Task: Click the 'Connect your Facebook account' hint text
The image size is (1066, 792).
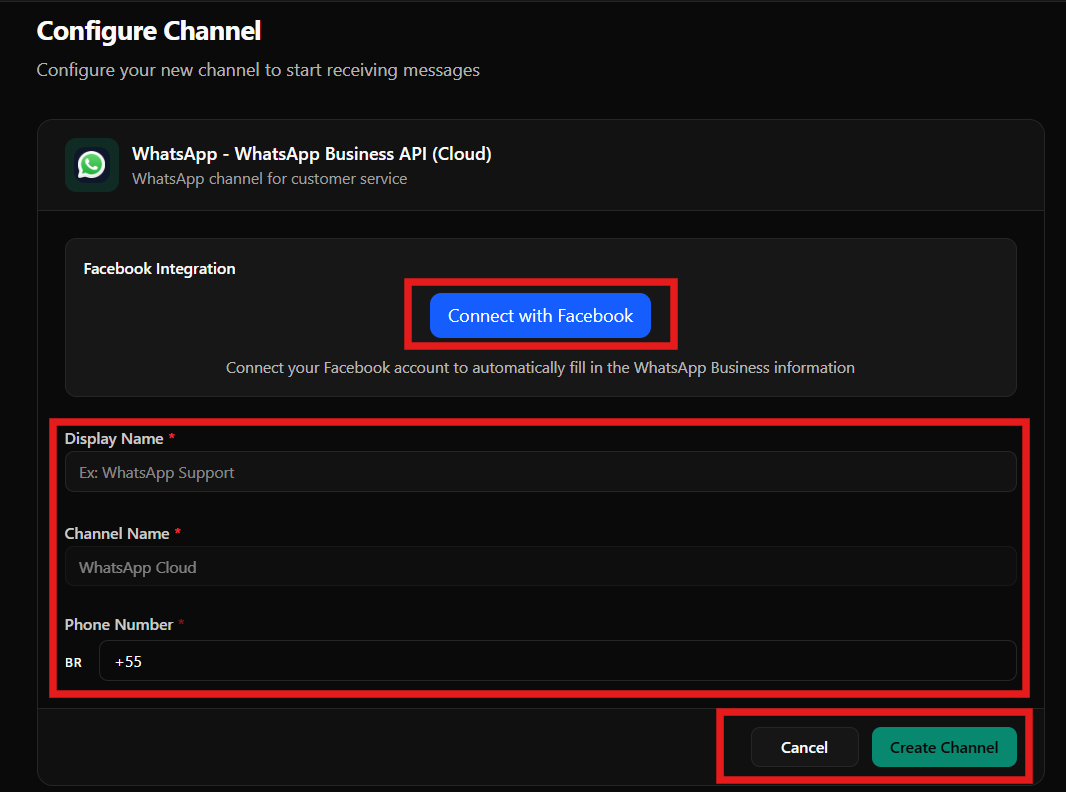Action: click(x=540, y=368)
